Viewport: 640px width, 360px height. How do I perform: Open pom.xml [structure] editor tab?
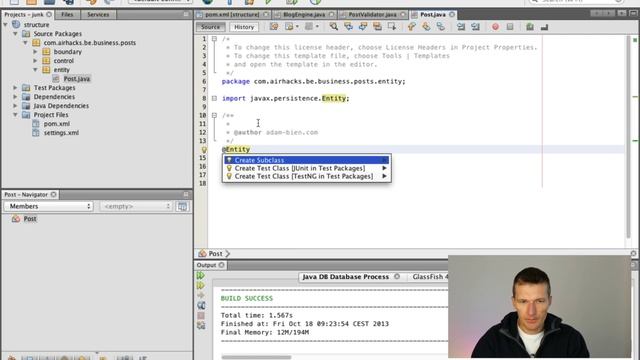(232, 14)
